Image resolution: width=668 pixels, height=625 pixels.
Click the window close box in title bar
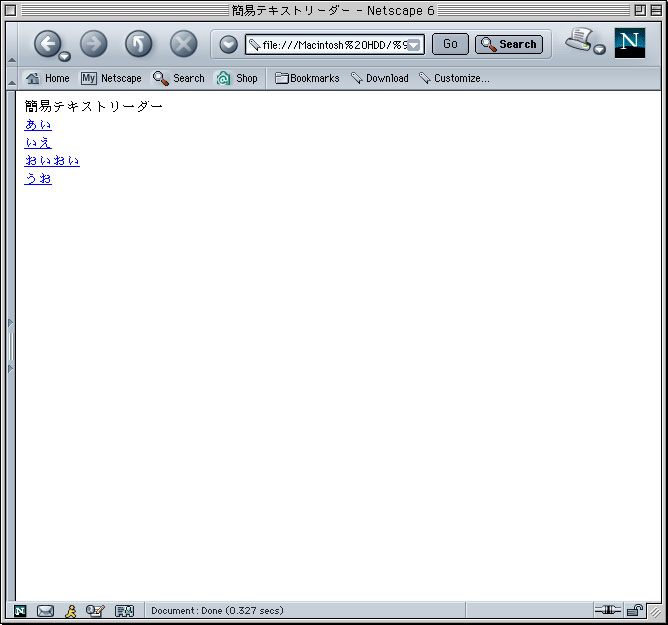tap(11, 10)
